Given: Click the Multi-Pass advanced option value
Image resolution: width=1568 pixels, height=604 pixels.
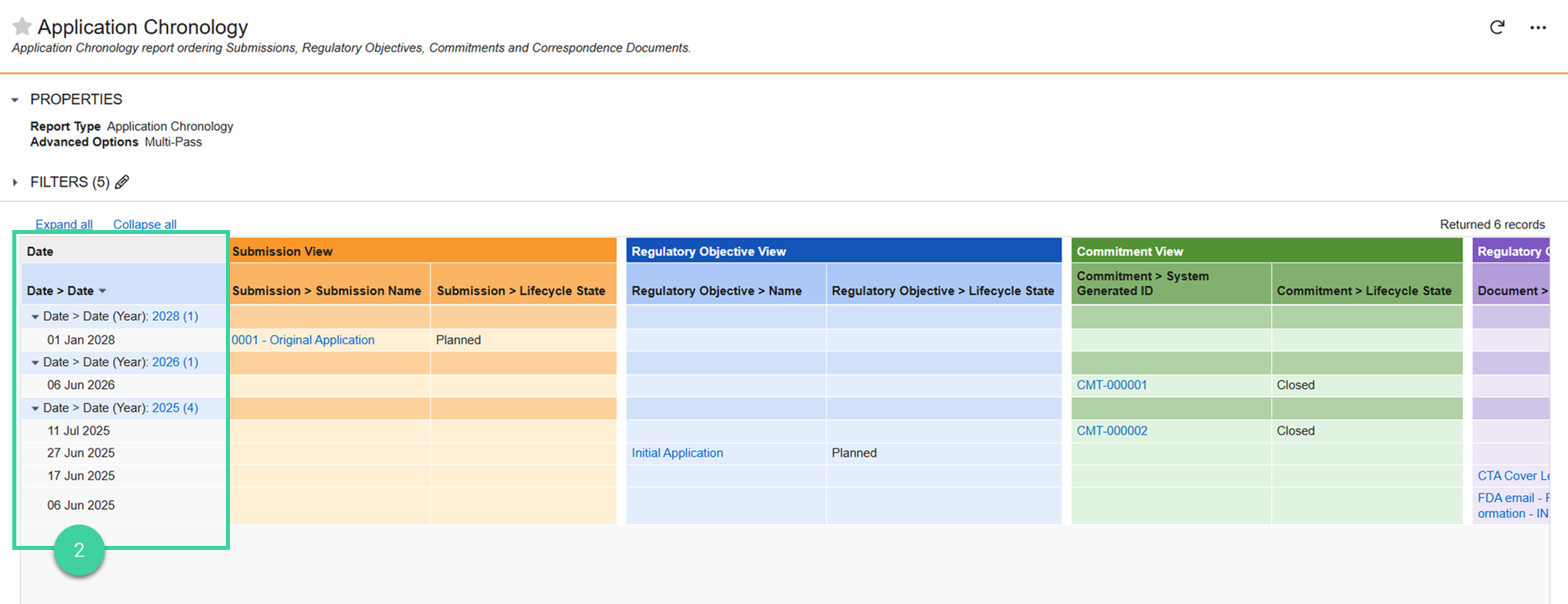Looking at the screenshot, I should click(173, 142).
